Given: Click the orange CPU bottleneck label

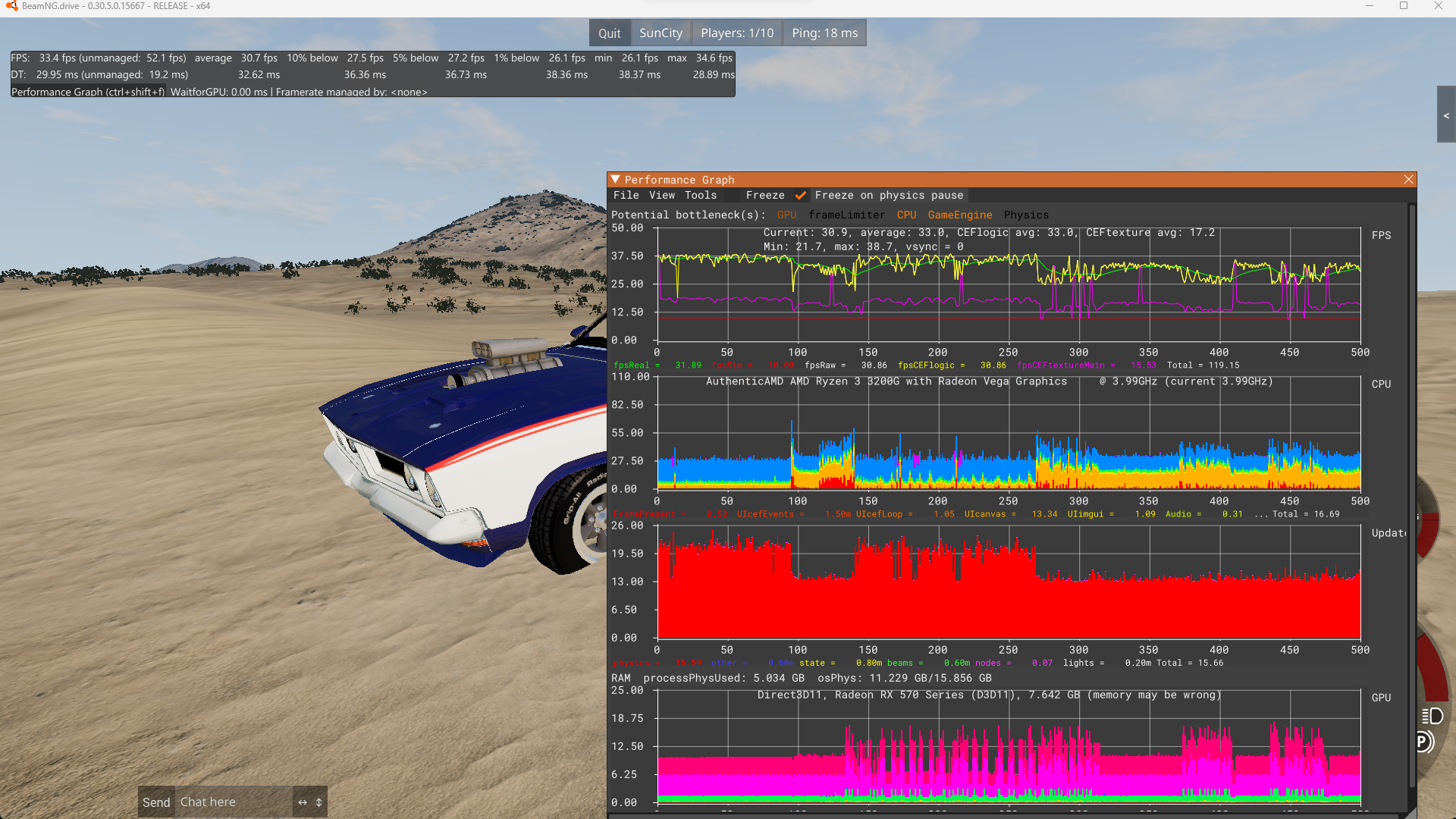Looking at the screenshot, I should point(906,215).
